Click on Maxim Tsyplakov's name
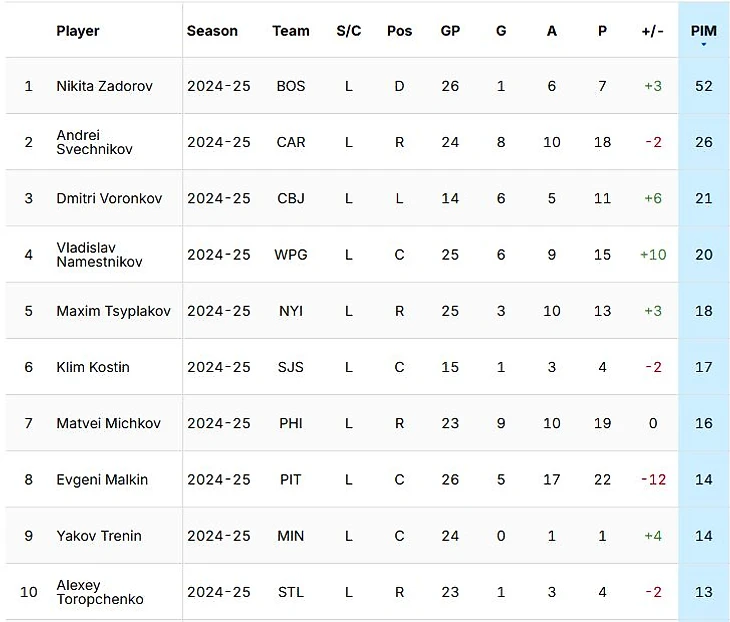The image size is (730, 622). coord(113,311)
